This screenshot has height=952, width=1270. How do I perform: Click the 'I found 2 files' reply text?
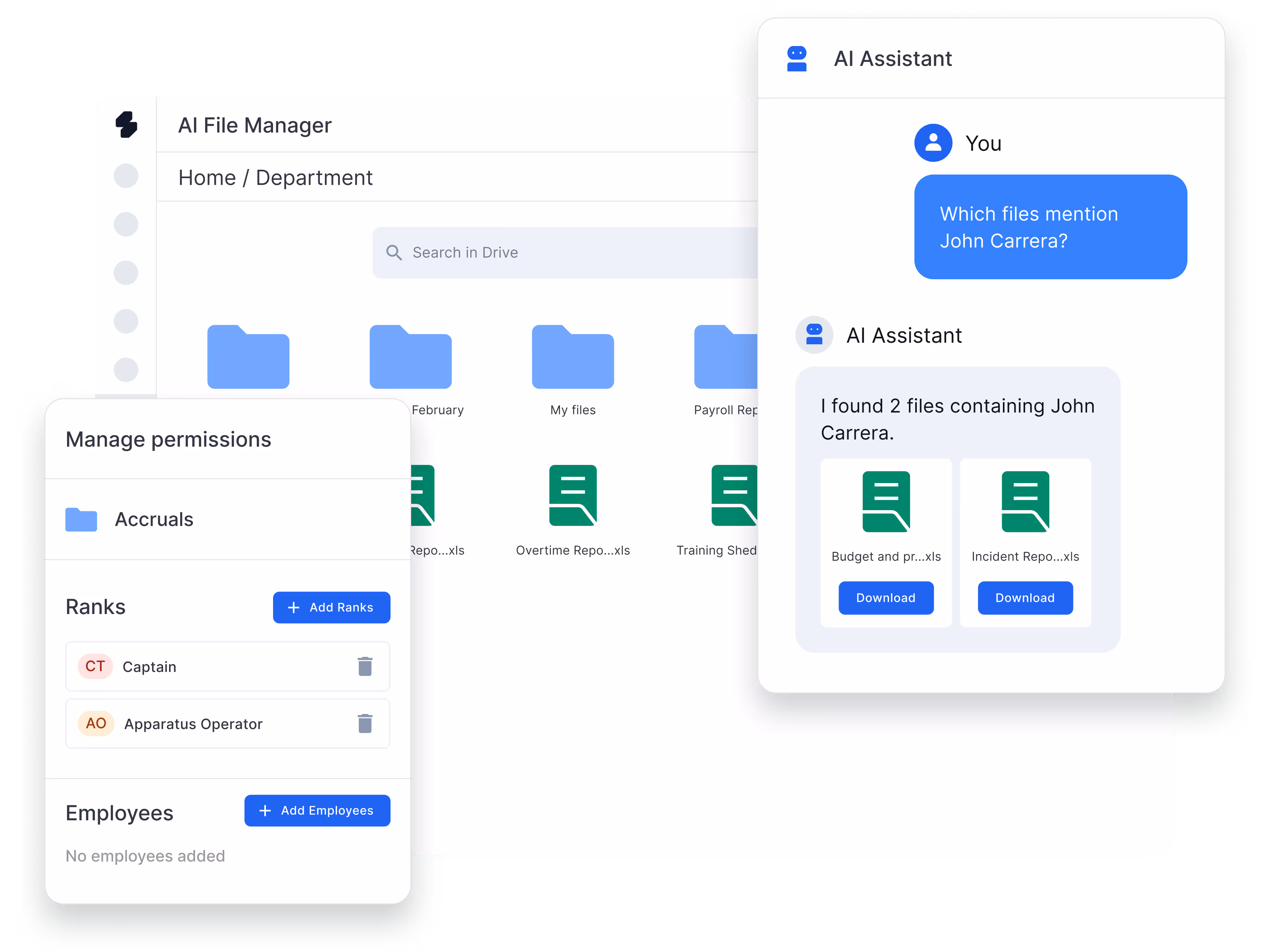point(958,419)
